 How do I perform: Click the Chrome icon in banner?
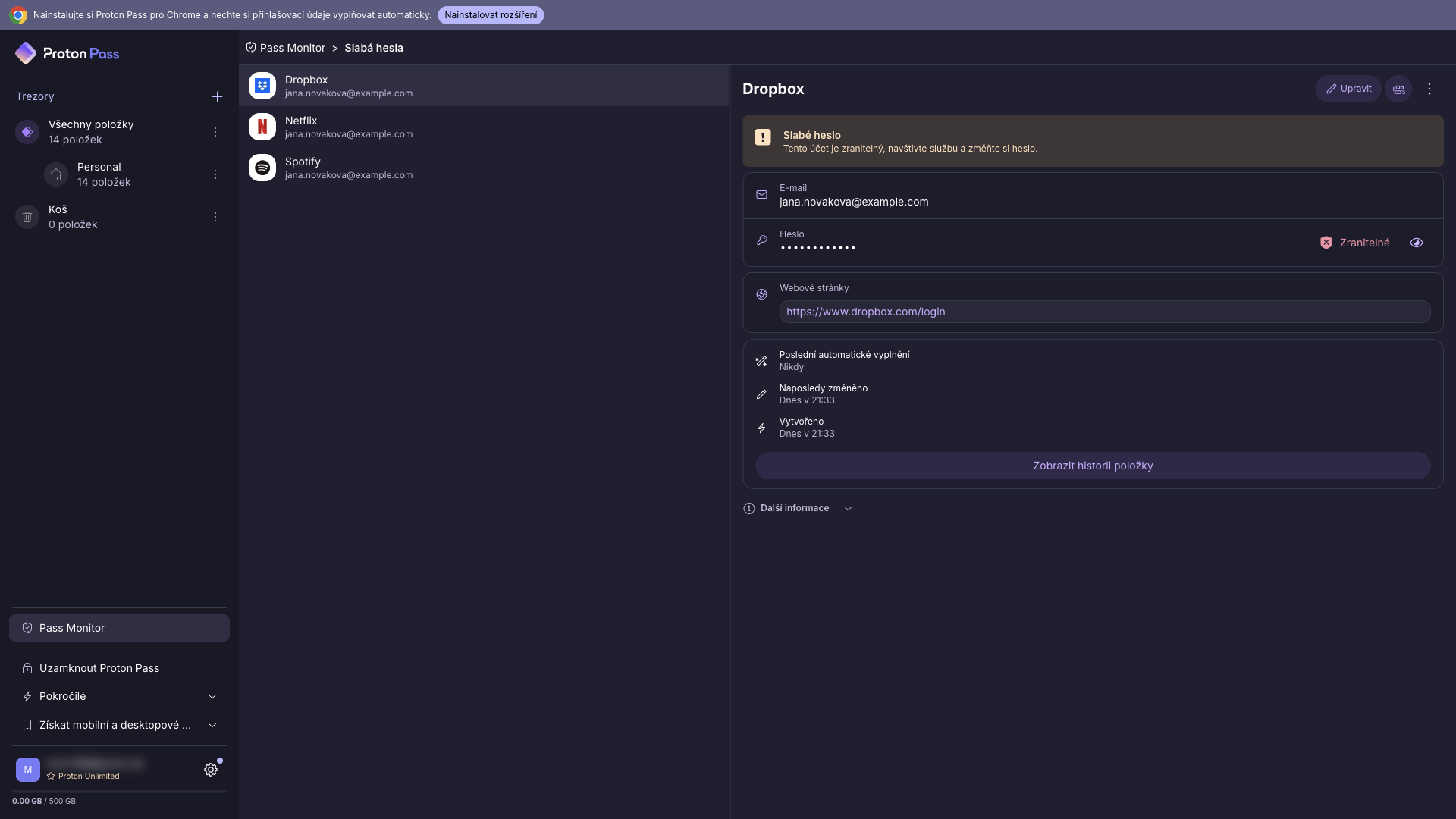(18, 15)
